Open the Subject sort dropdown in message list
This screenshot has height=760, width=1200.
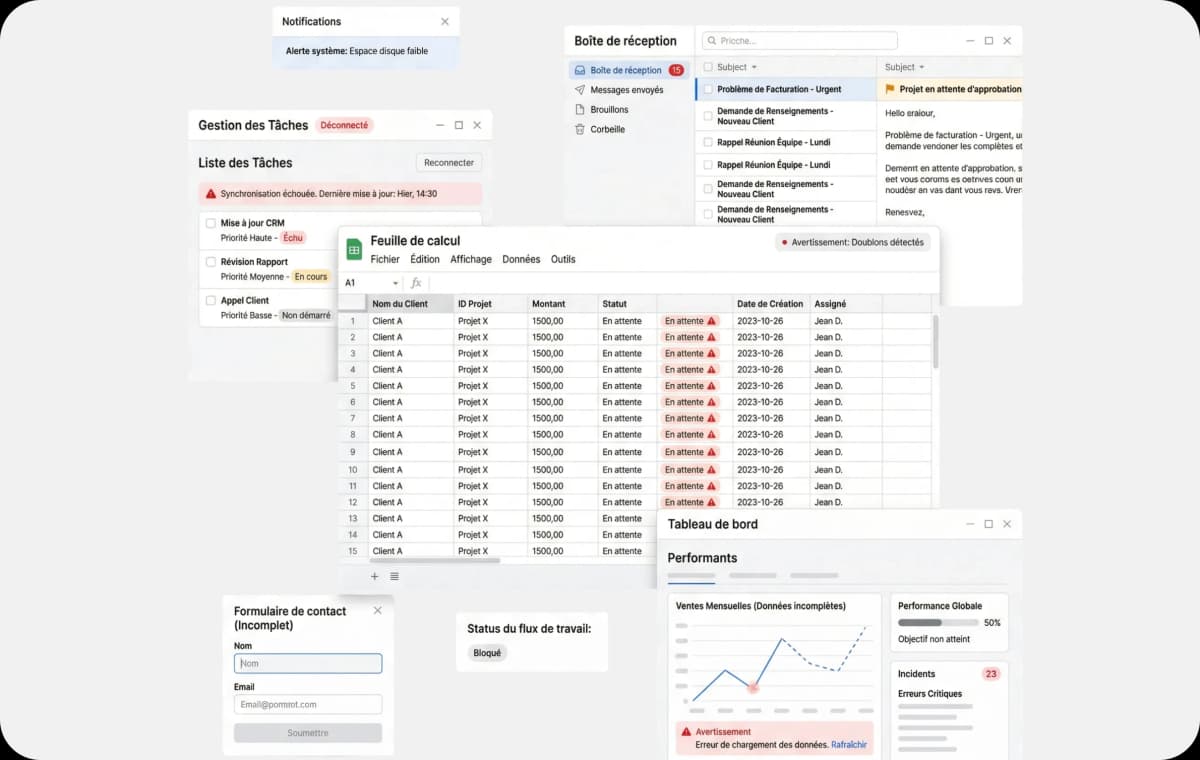tap(752, 67)
